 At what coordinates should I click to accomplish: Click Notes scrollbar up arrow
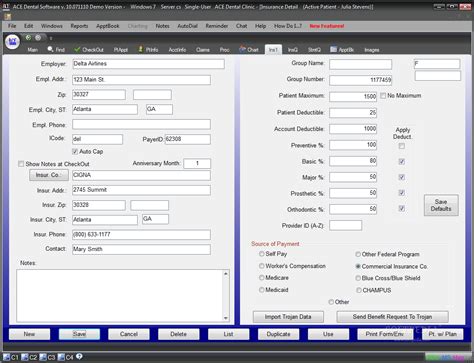(x=226, y=274)
